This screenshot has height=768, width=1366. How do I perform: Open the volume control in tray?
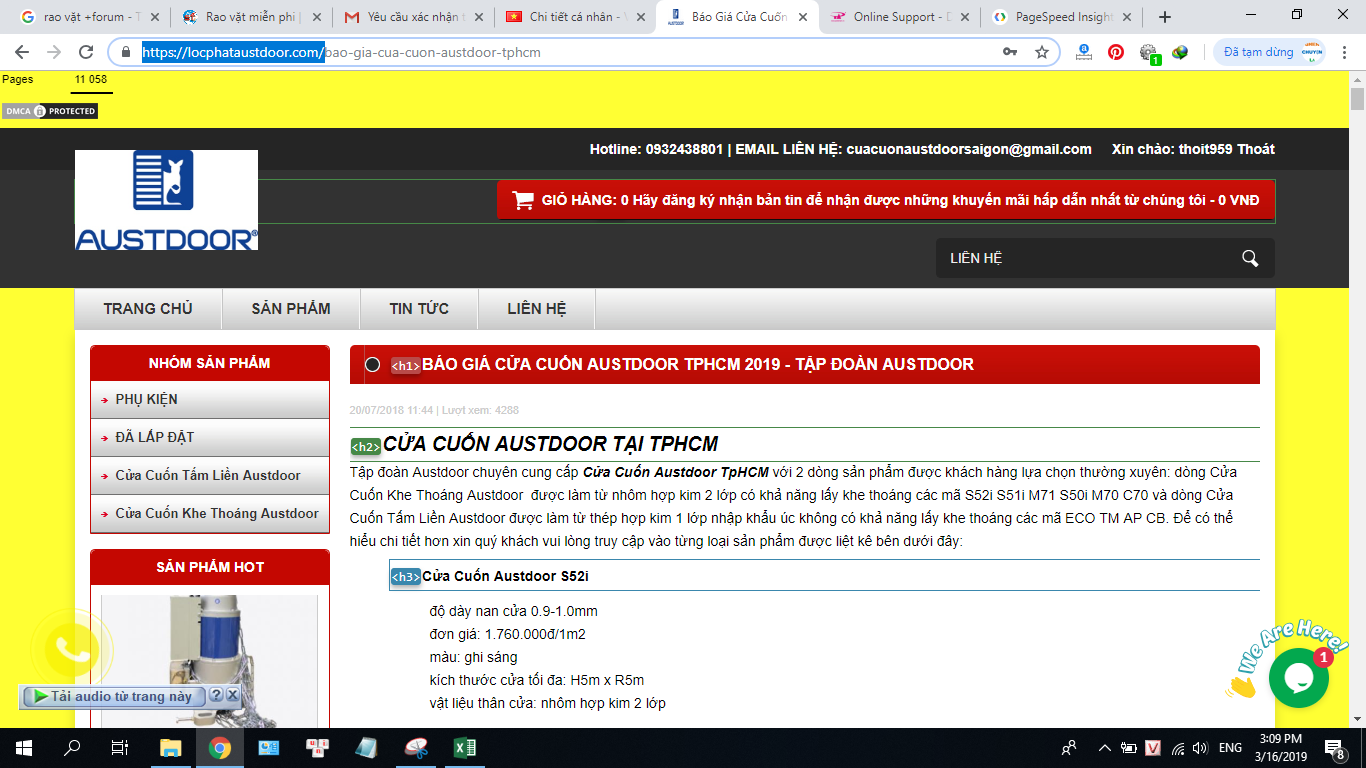[x=1200, y=748]
